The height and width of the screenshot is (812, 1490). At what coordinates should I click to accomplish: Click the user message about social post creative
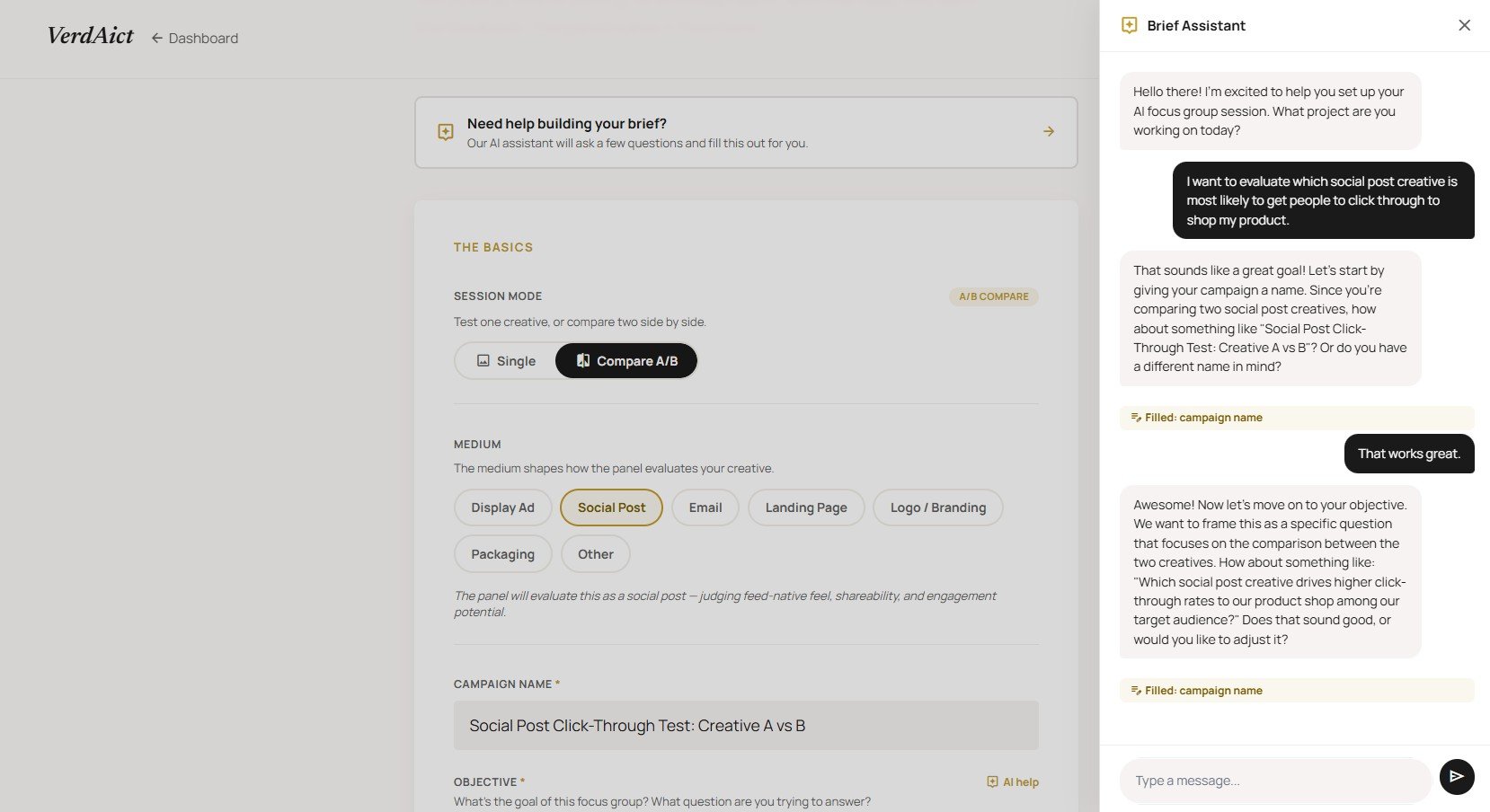point(1323,200)
